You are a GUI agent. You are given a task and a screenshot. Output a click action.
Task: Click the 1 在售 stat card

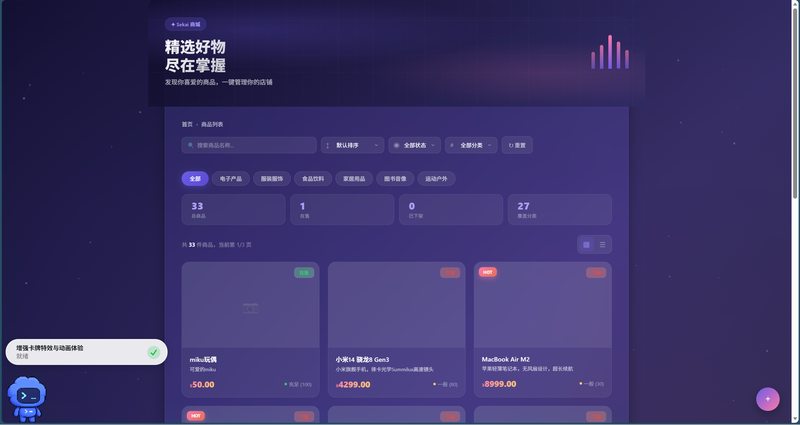[x=342, y=209]
